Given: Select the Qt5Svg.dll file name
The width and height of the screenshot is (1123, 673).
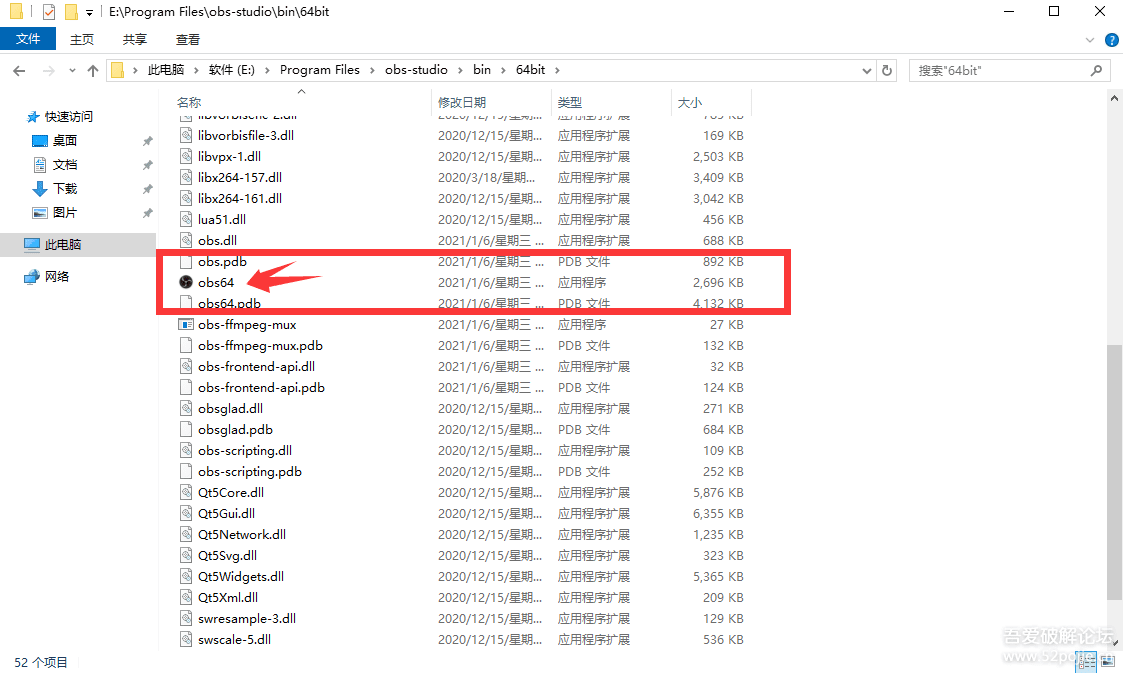Looking at the screenshot, I should [228, 556].
